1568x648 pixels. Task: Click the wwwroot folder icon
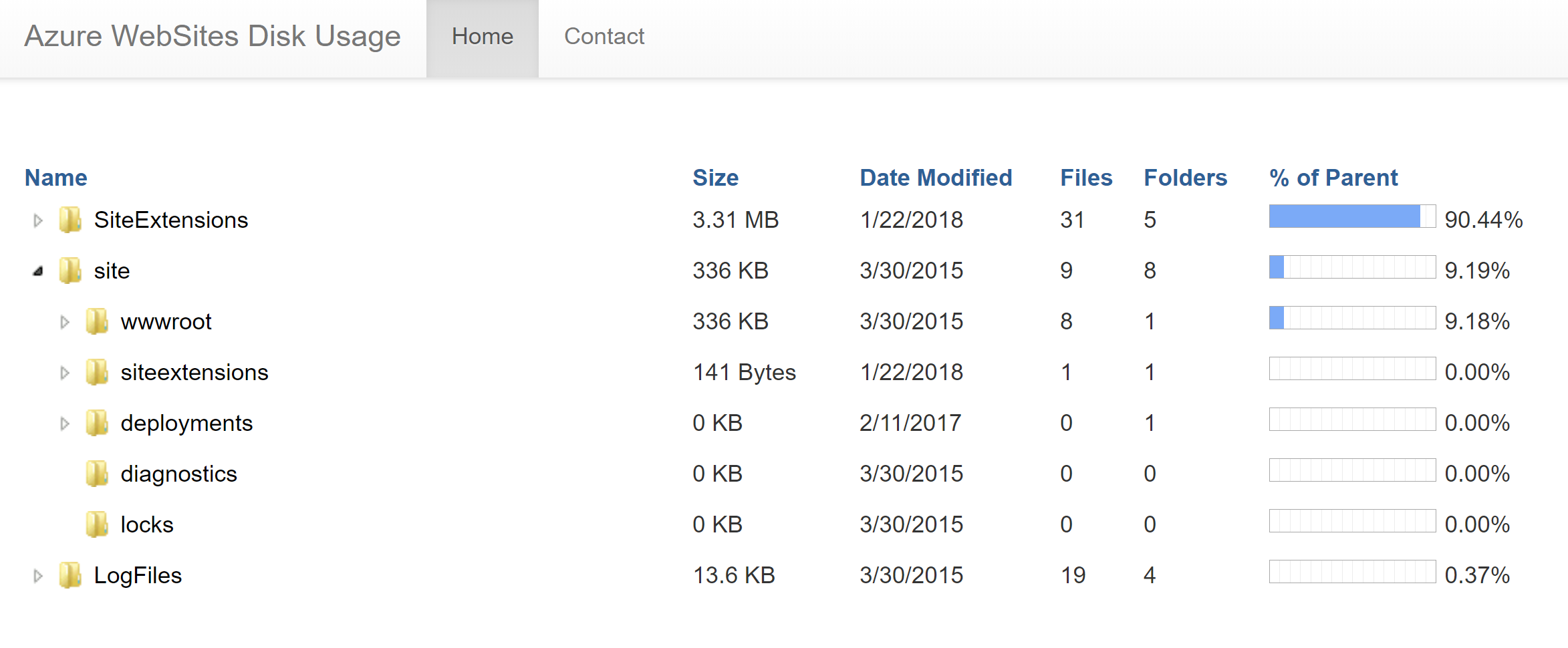97,321
